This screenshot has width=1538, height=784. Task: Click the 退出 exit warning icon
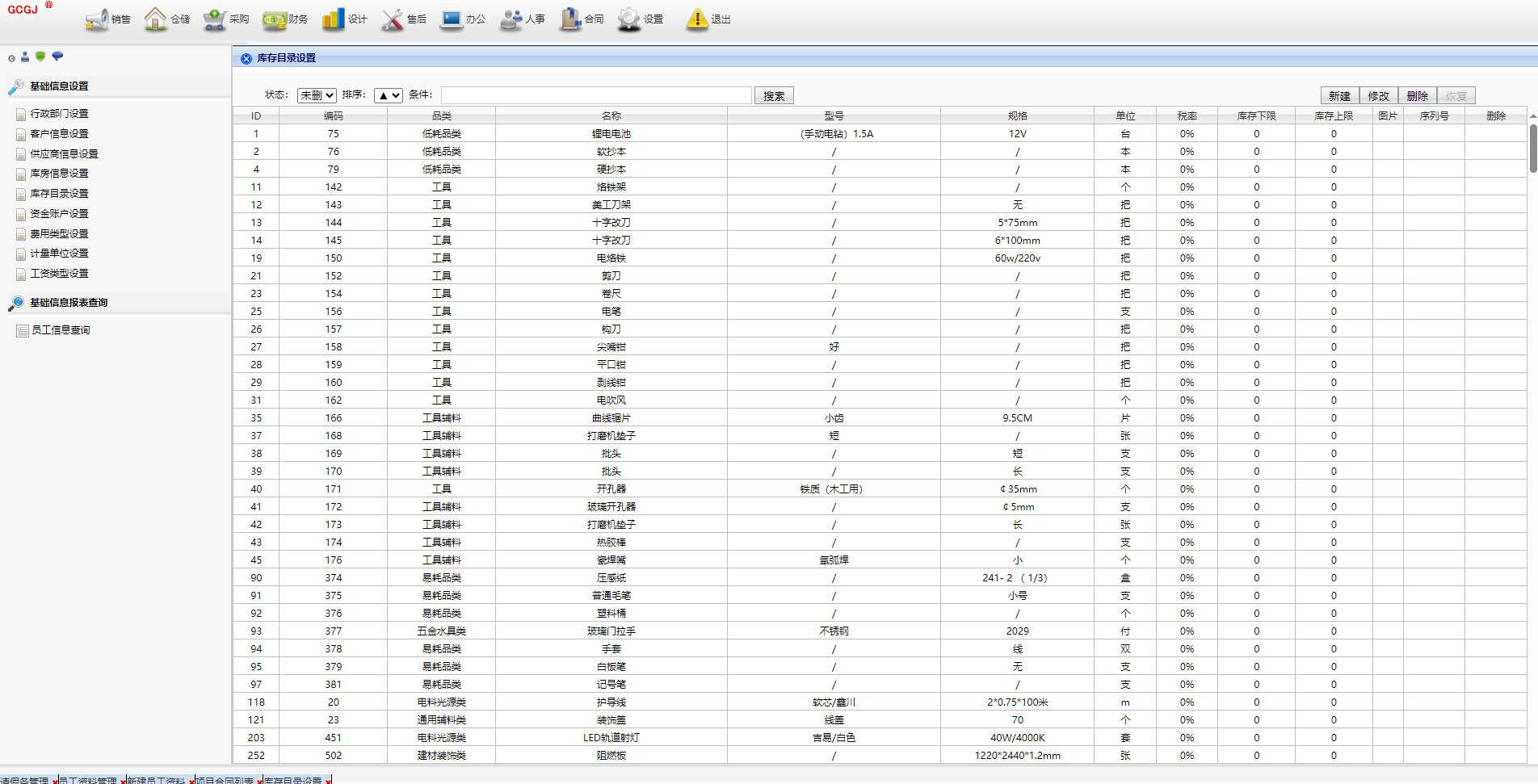pyautogui.click(x=697, y=19)
